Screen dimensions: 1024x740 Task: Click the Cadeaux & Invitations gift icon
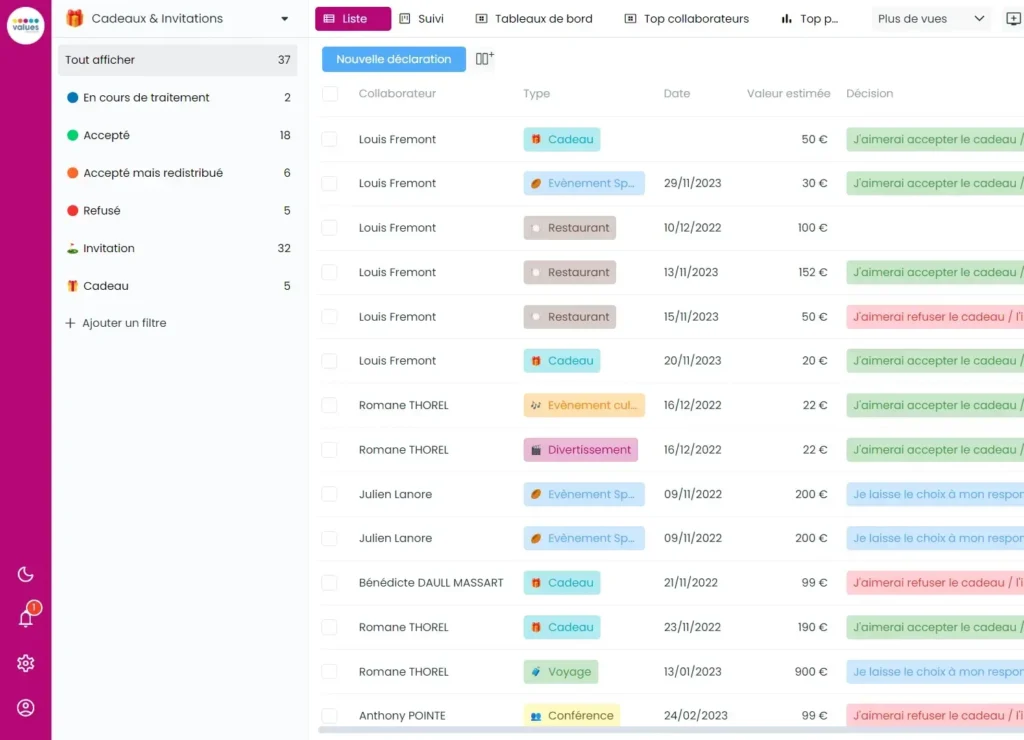pos(75,19)
